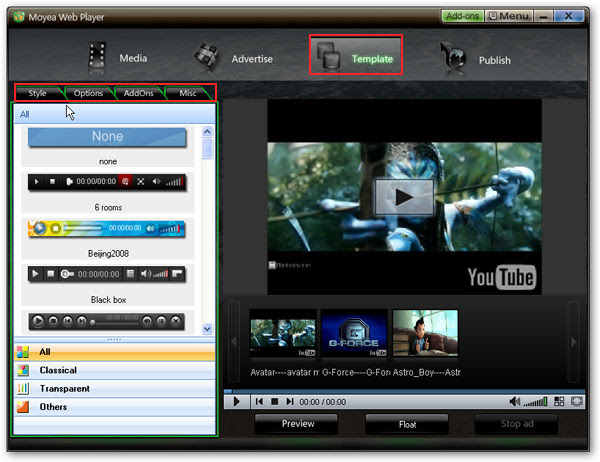Go to the Publish section icon
This screenshot has width=600, height=462.
click(x=452, y=58)
